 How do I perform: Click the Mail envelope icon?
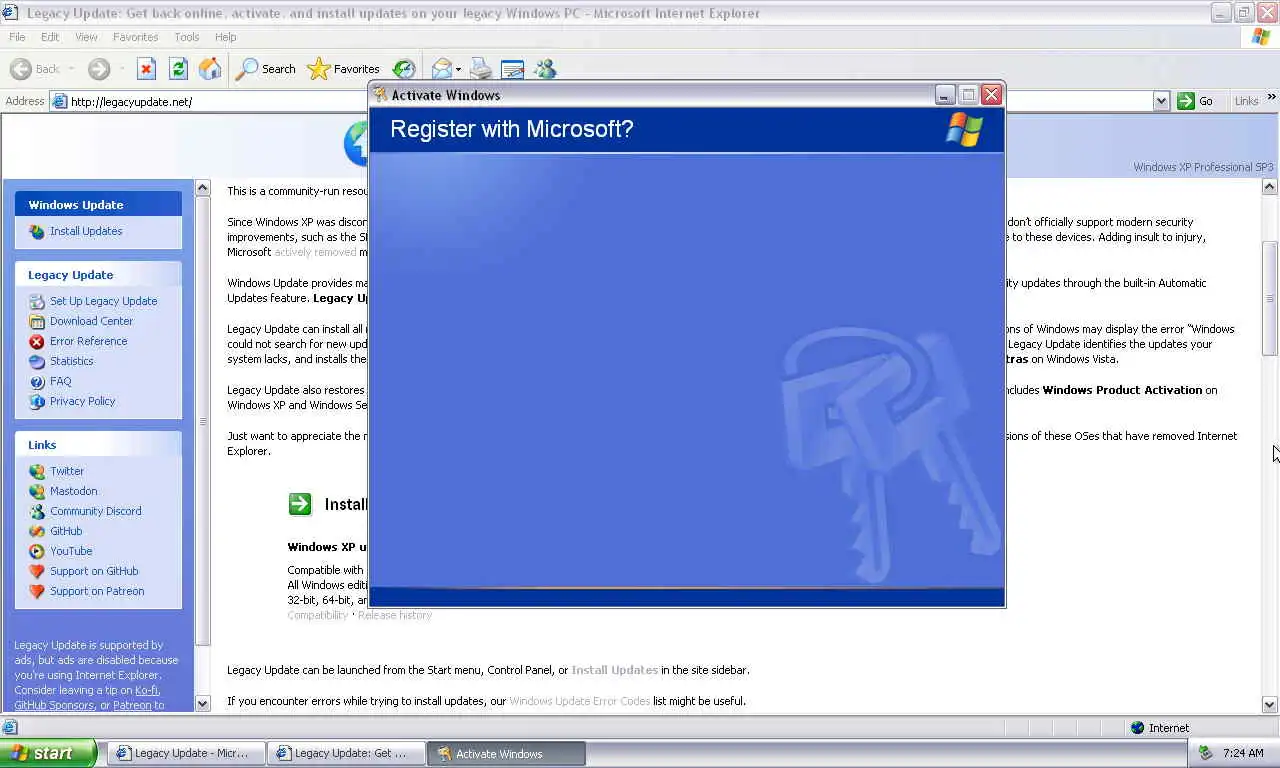(441, 69)
